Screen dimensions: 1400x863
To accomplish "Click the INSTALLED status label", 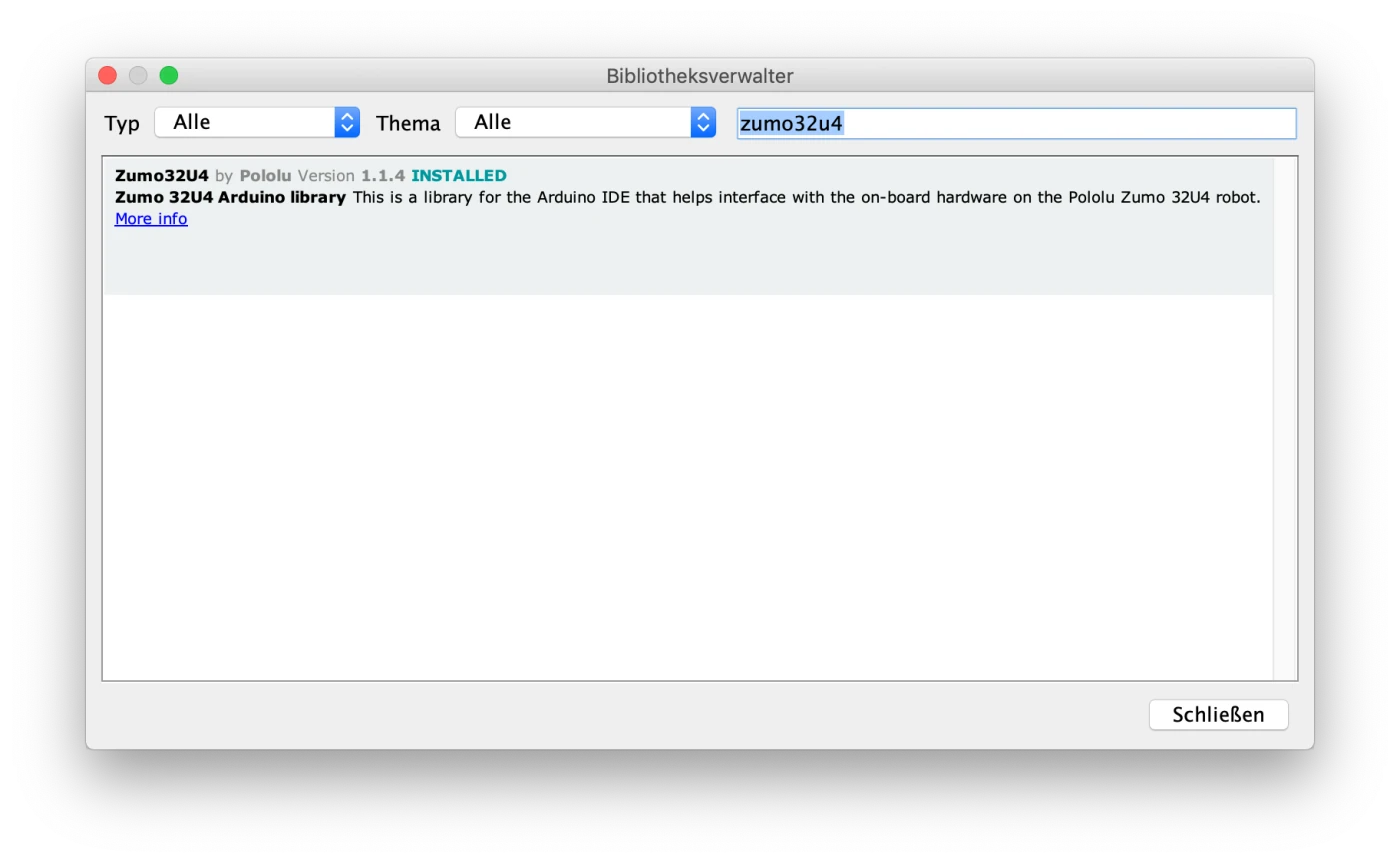I will pyautogui.click(x=459, y=176).
